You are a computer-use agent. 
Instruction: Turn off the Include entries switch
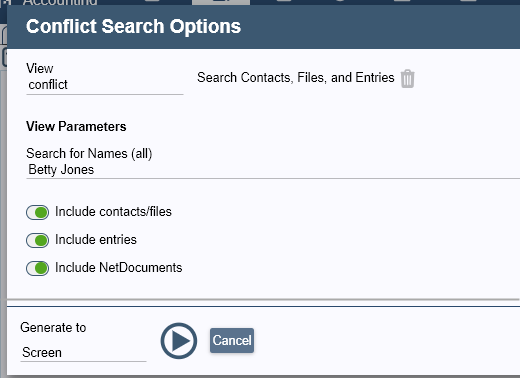[x=37, y=240]
